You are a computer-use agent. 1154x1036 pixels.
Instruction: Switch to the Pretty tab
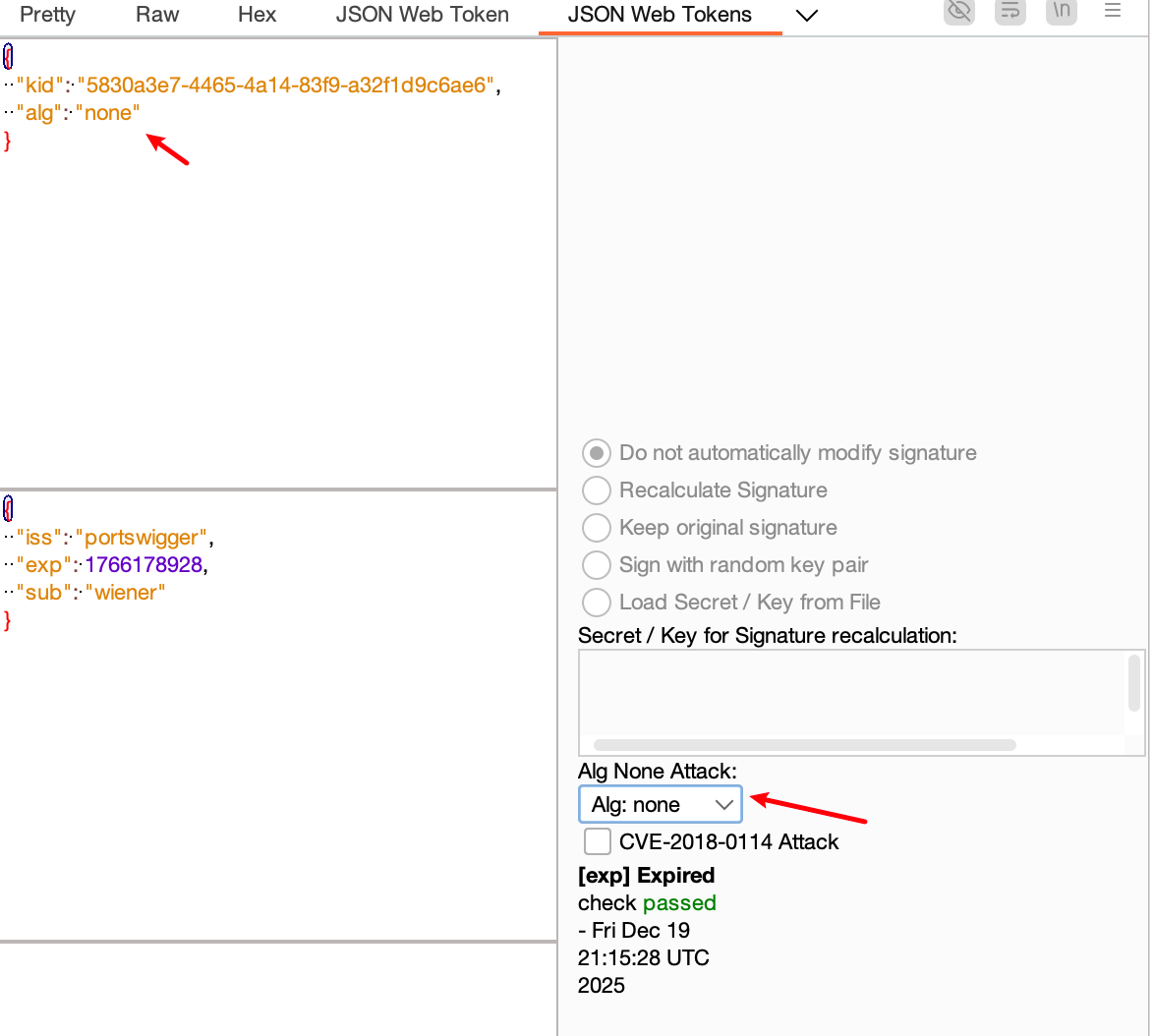pos(47,15)
